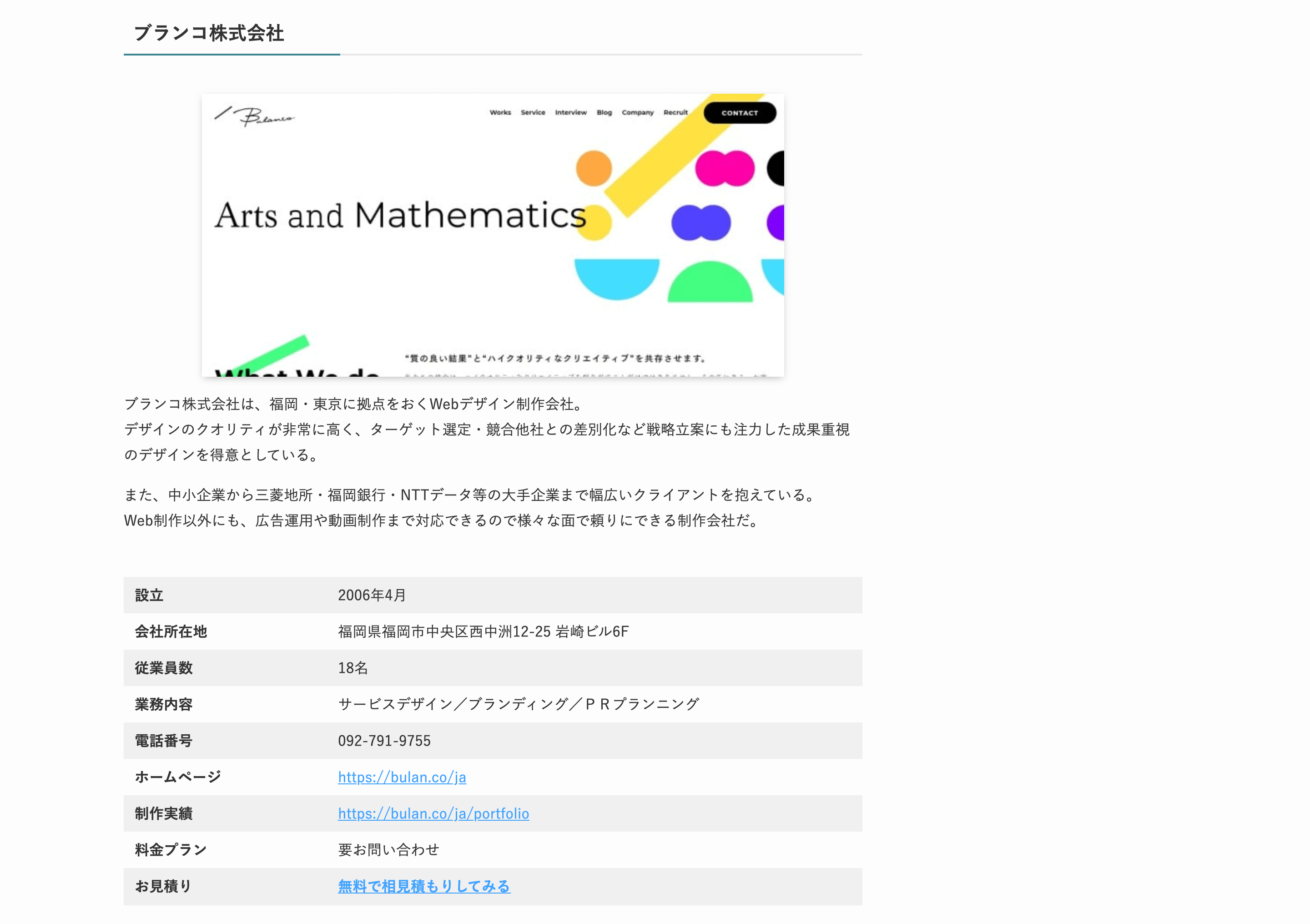Screen dimensions: 1310x924
Task: Select the 2006年4月 establishment value
Action: click(x=372, y=595)
